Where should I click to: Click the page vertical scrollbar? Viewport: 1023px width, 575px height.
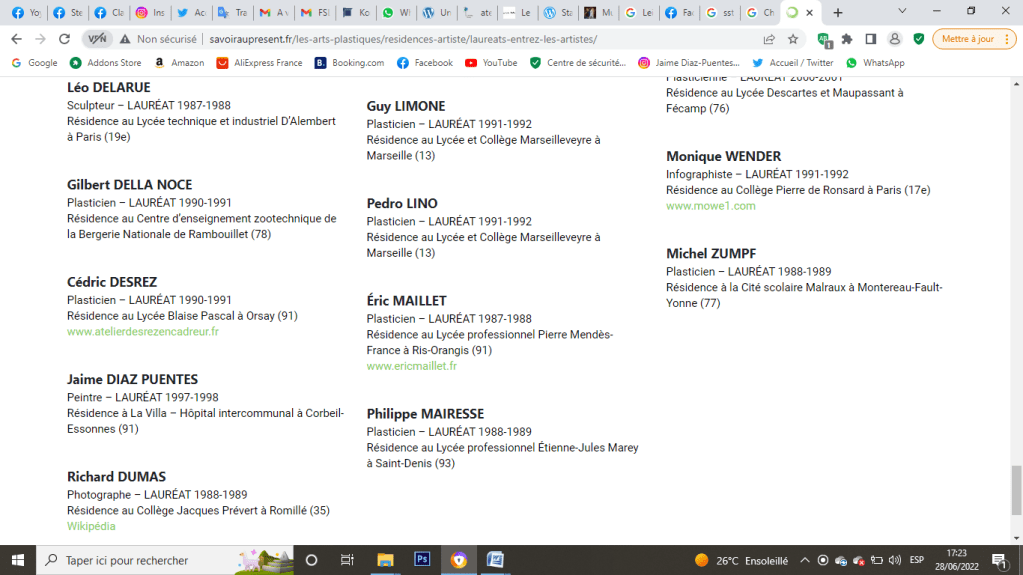(x=1017, y=300)
